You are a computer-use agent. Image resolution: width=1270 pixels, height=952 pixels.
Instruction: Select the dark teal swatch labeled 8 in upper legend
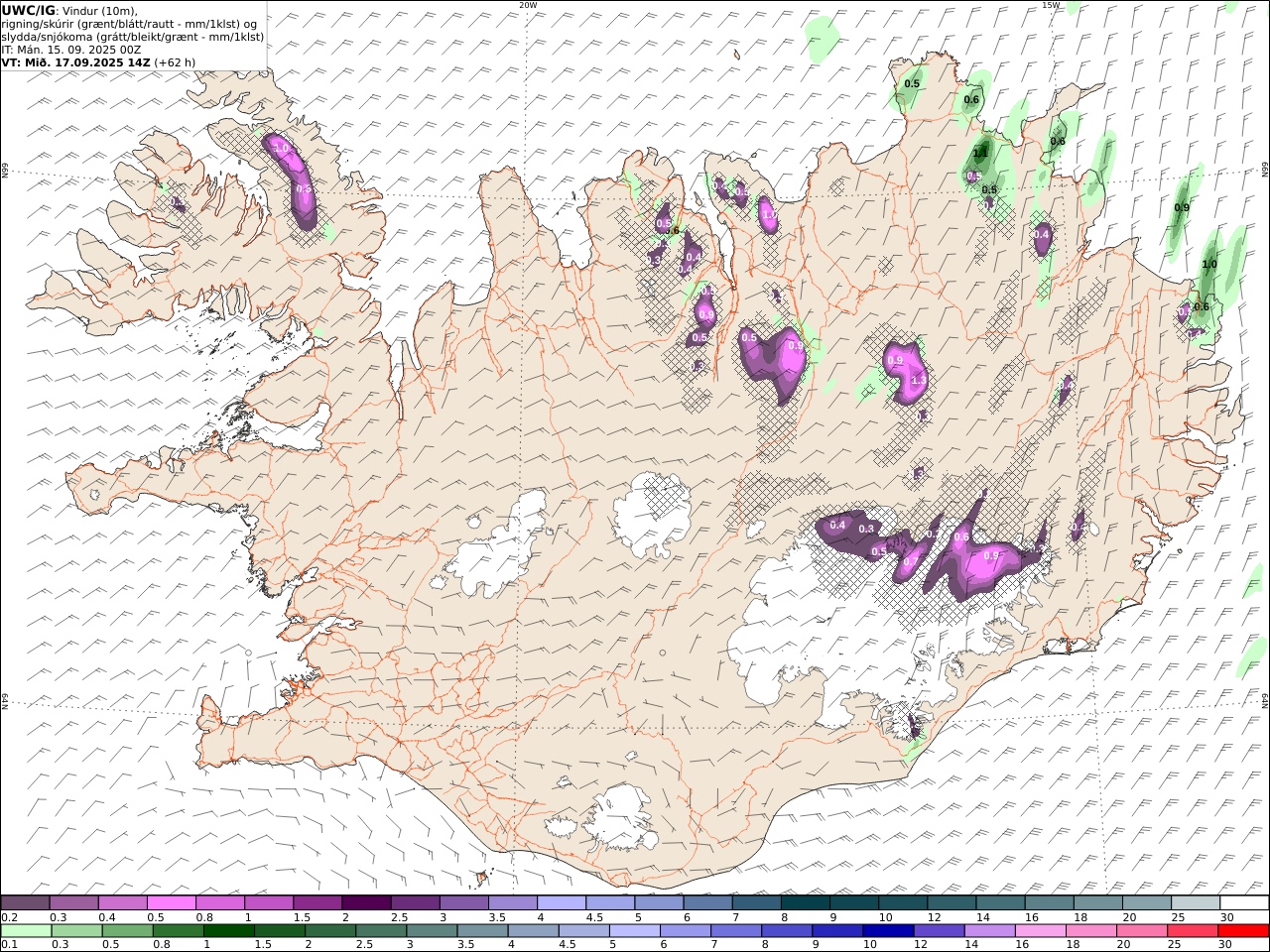pos(805,903)
